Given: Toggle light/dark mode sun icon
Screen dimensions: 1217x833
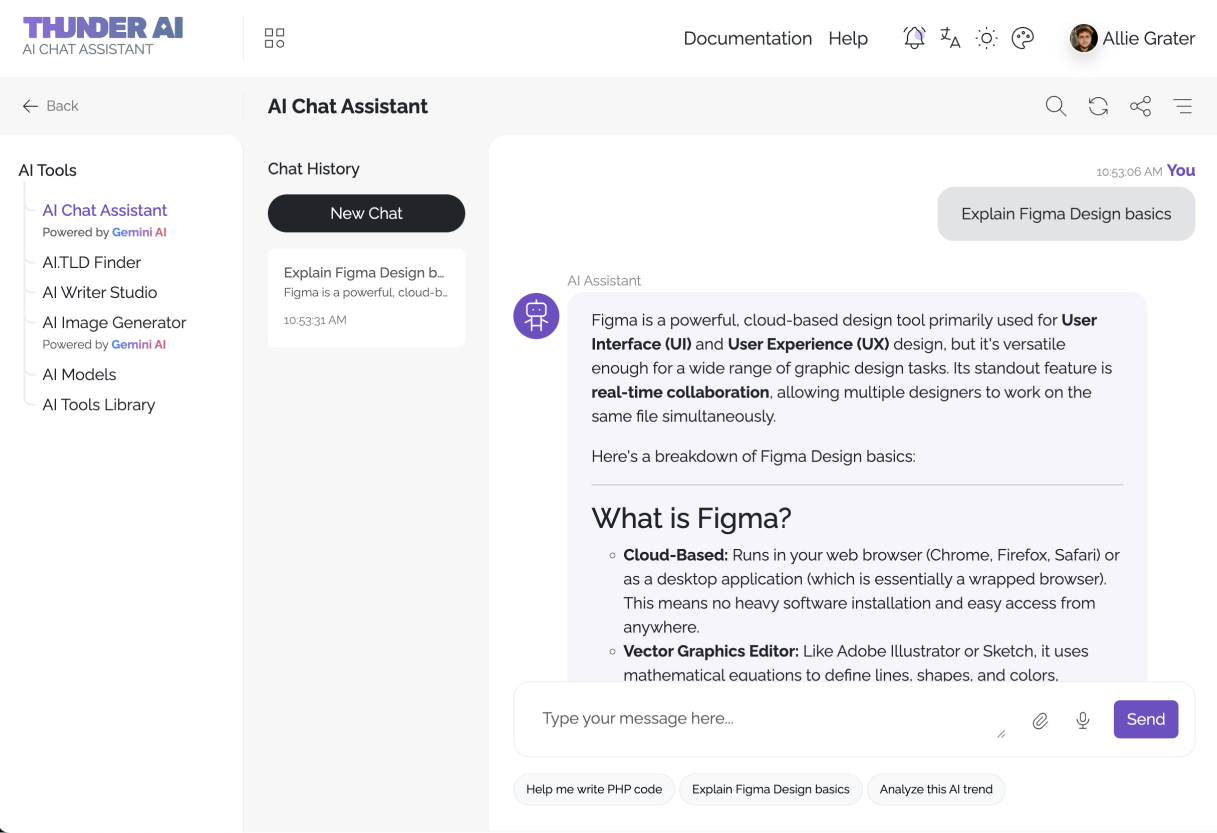Looking at the screenshot, I should [986, 38].
